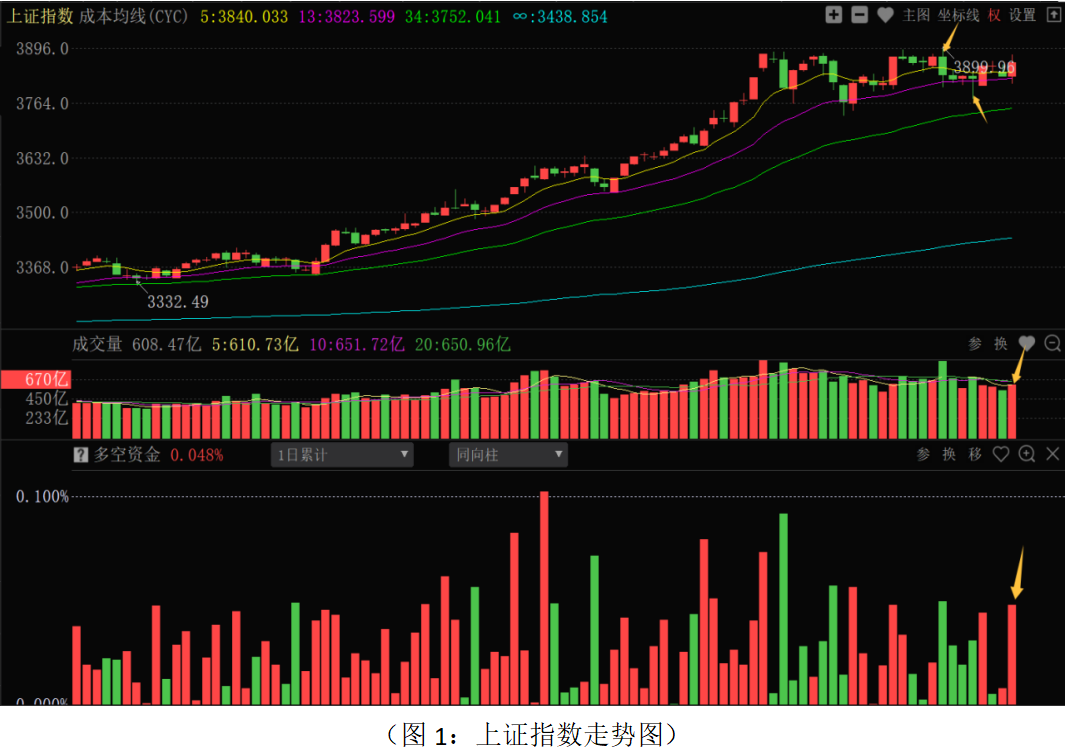The width and height of the screenshot is (1066, 756).
Task: Click the zoom-in magnifier in 多空资金 panel
Action: (1026, 455)
